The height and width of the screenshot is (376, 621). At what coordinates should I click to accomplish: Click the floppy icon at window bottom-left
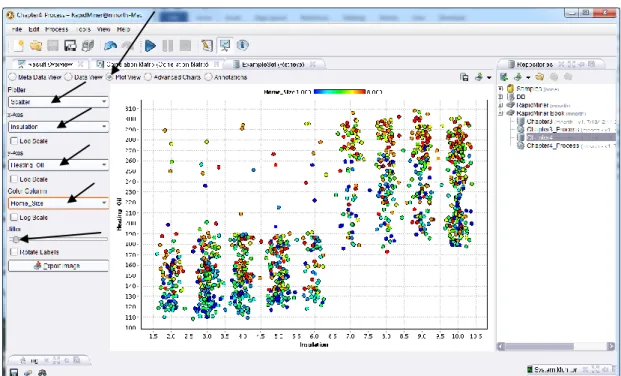click(x=14, y=372)
